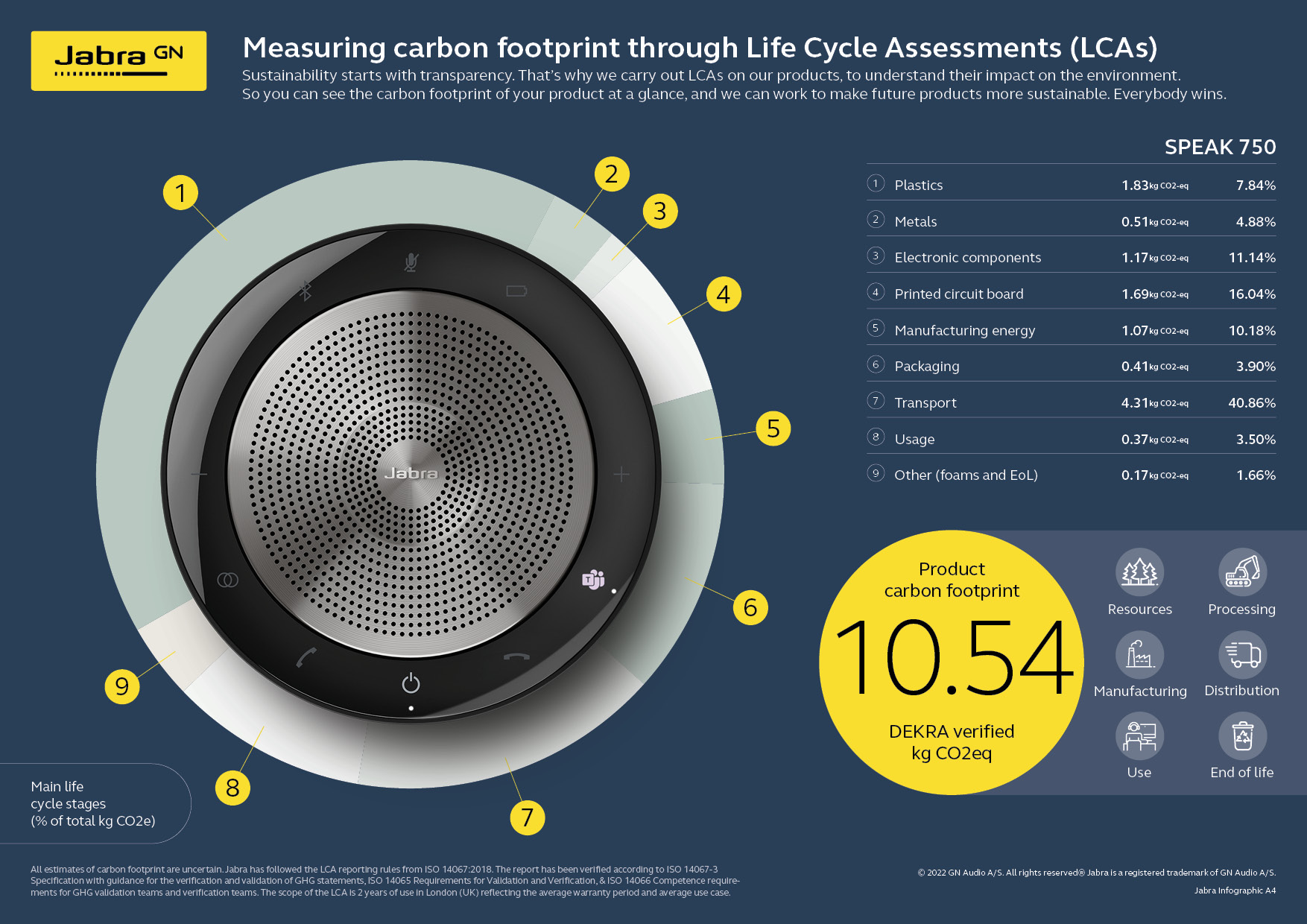Click the End of life recycle bin icon
Viewport: 1307px width, 924px height.
point(1242,736)
